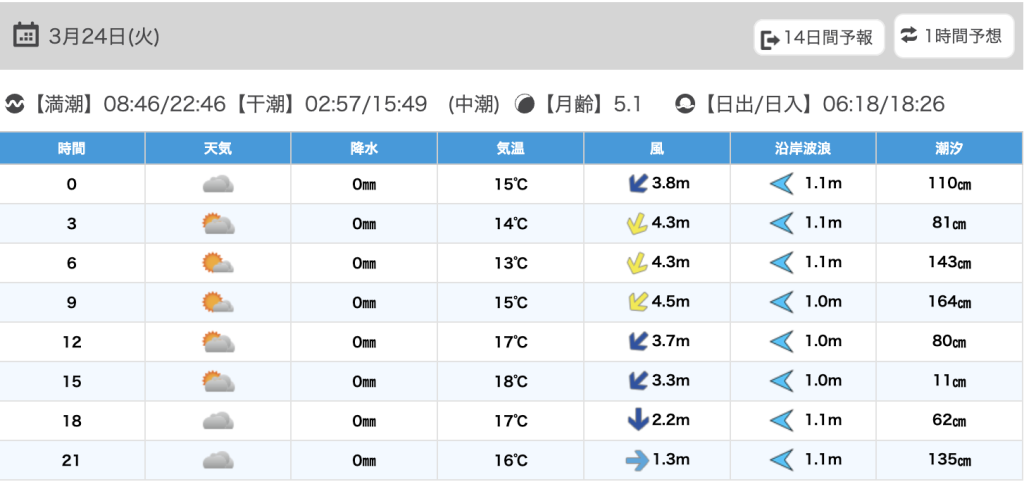
Task: Click the date text 3月24日(火)
Action: [104, 36]
